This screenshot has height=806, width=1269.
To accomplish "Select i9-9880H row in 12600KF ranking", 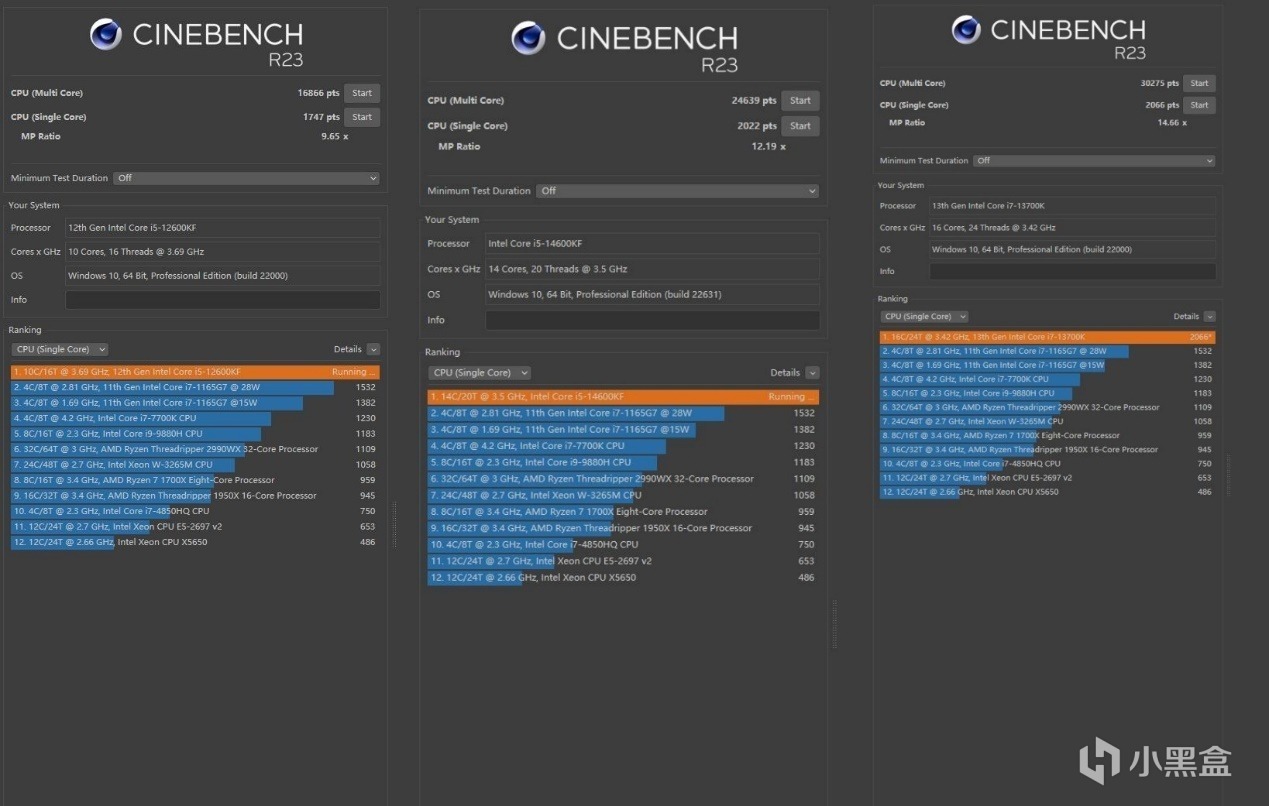I will pos(196,434).
